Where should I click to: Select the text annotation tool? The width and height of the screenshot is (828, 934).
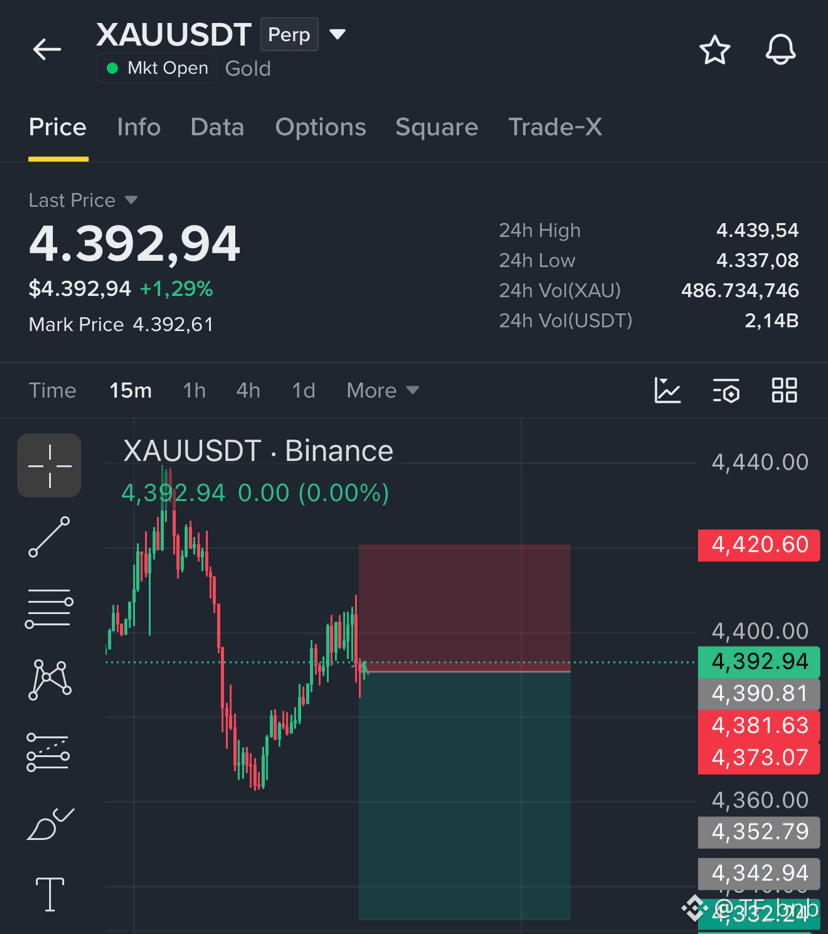[50, 895]
